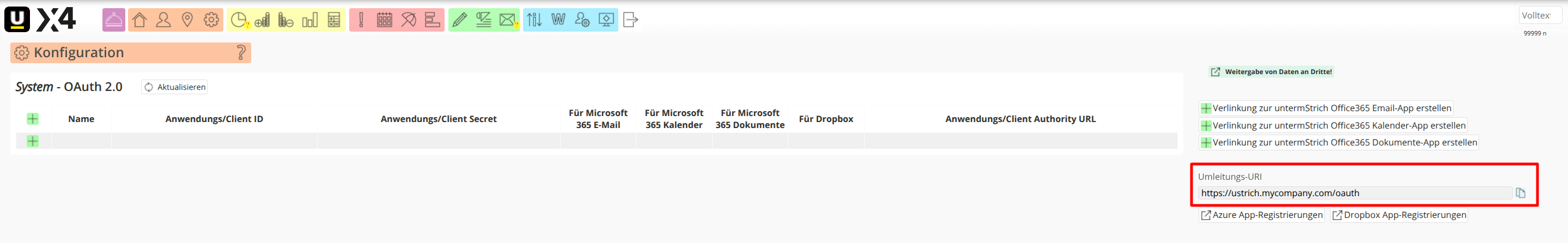1568x243 pixels.
Task: Open Azure App-Registrierungen link
Action: coord(1261,215)
